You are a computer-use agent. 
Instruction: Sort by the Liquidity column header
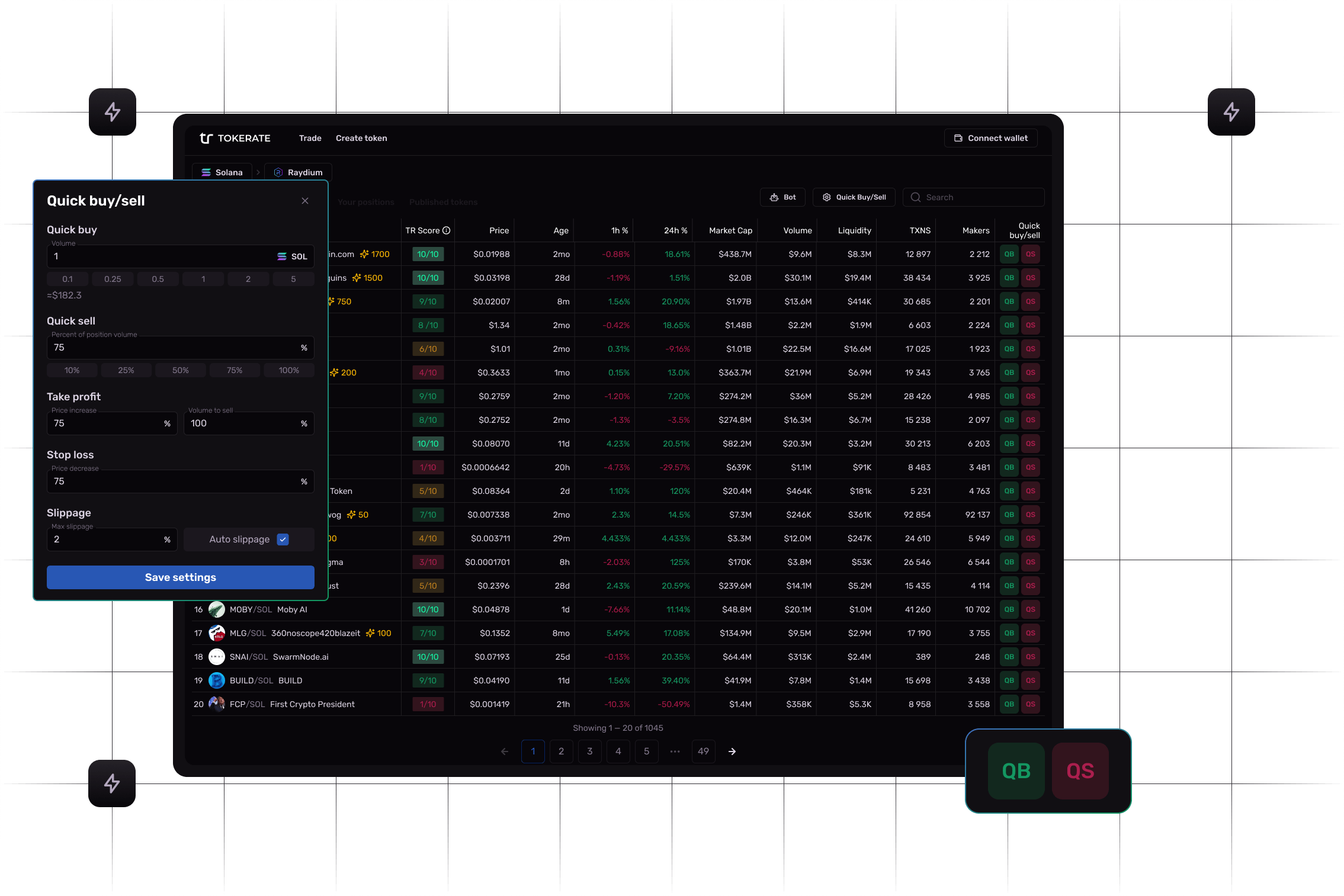coord(854,230)
